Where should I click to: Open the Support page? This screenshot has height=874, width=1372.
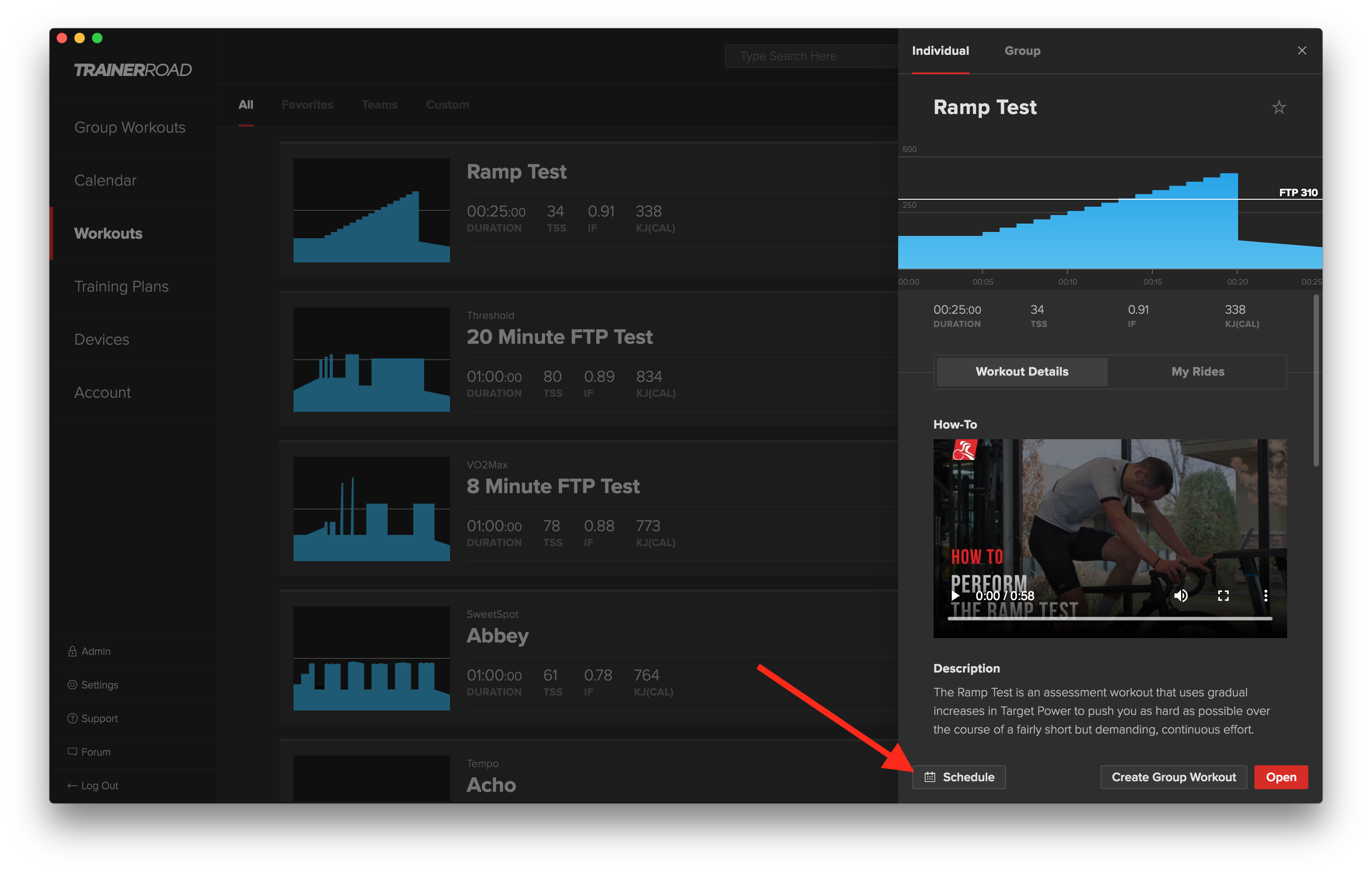pyautogui.click(x=93, y=718)
